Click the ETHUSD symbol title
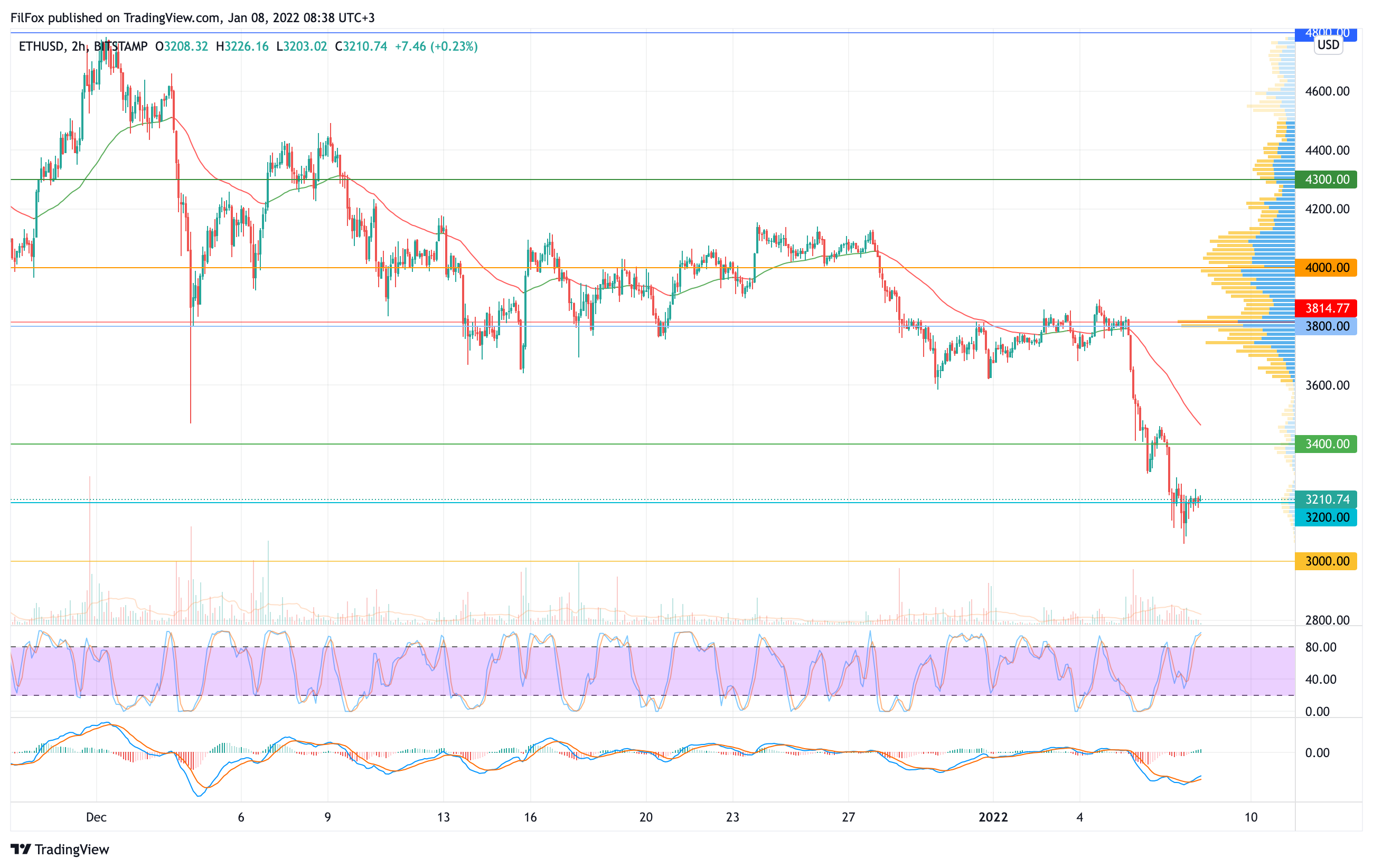The height and width of the screenshot is (868, 1373). [x=41, y=47]
